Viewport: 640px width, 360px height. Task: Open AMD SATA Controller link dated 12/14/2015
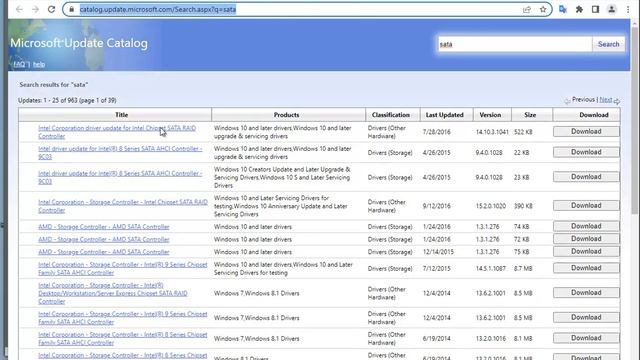coord(104,252)
